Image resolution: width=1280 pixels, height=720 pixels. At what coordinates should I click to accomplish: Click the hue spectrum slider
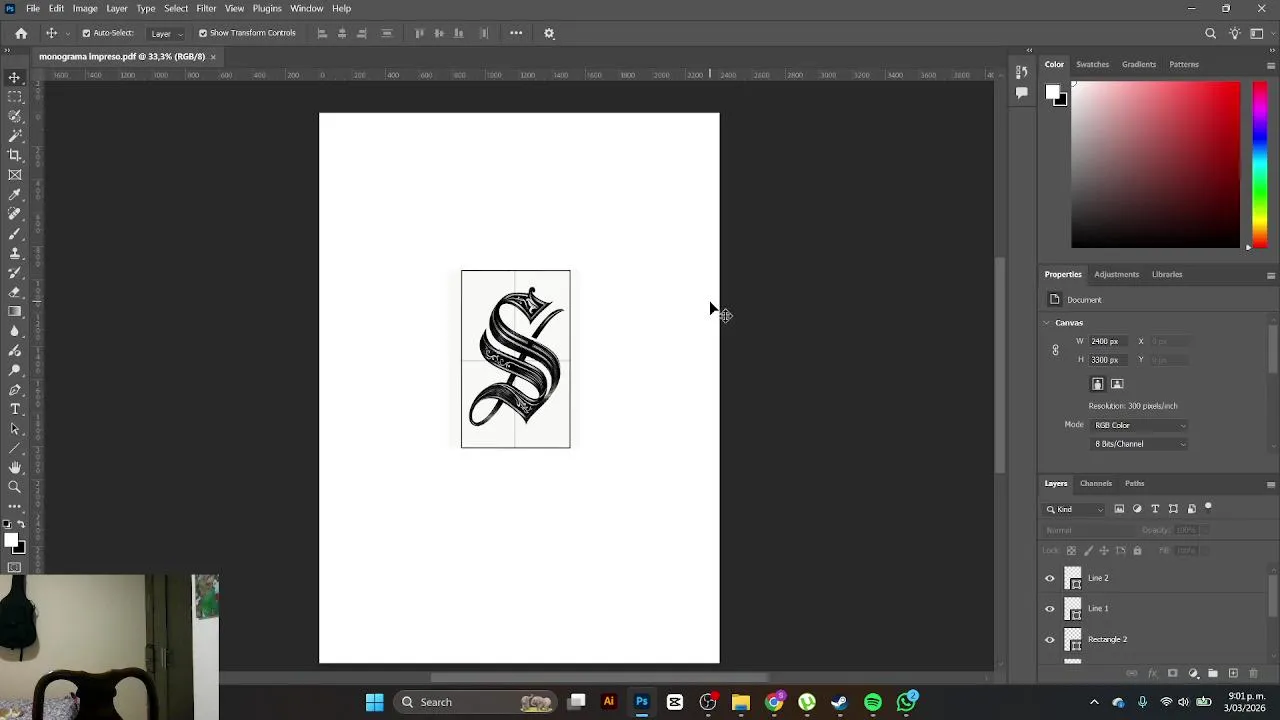pyautogui.click(x=1259, y=165)
